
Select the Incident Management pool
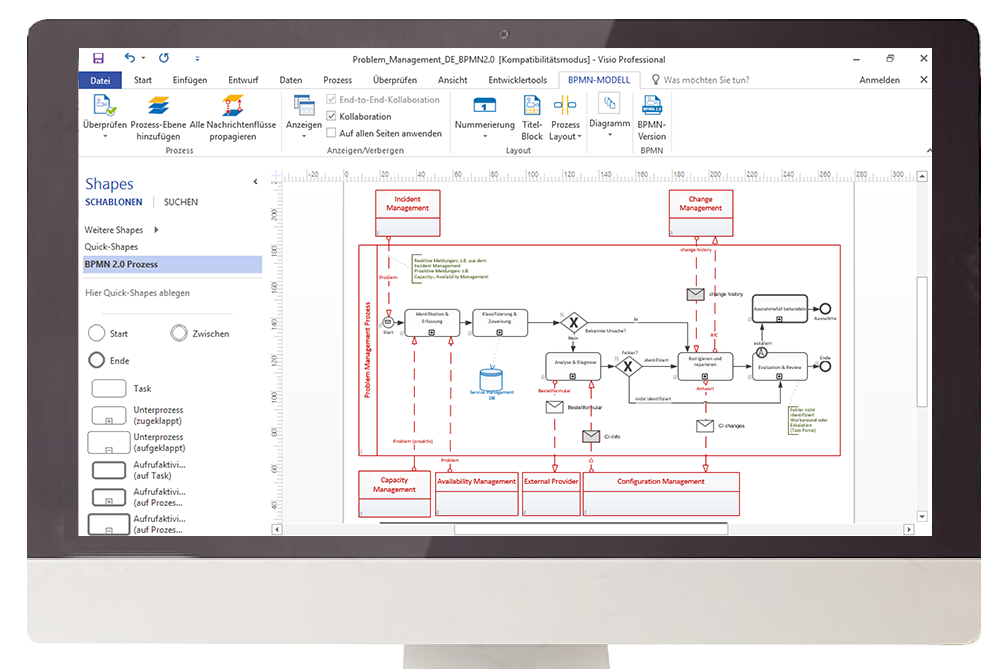[408, 213]
